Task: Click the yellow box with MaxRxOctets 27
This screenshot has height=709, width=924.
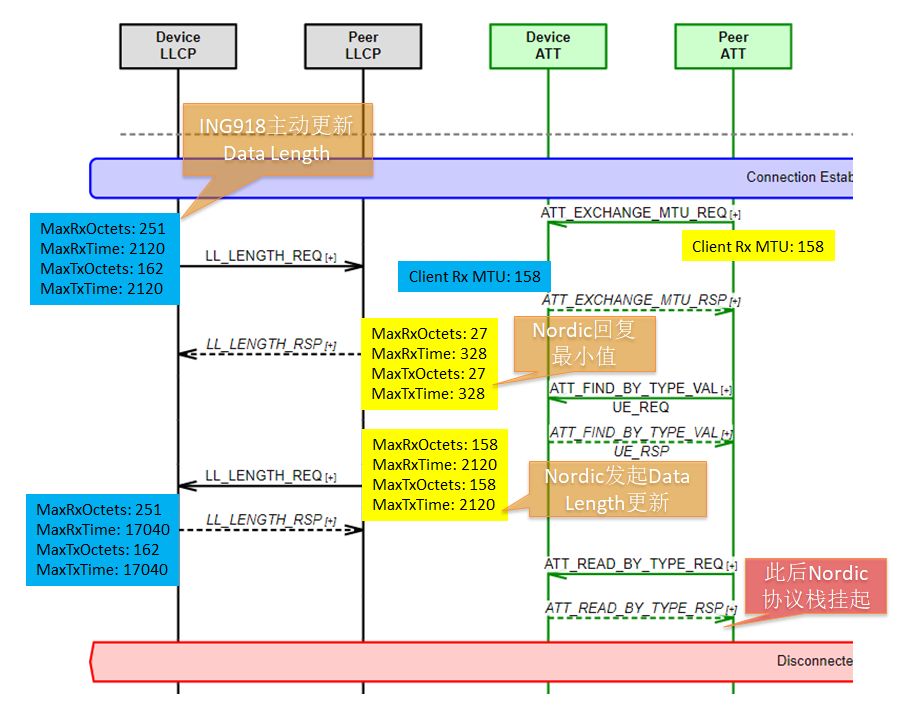Action: (428, 363)
